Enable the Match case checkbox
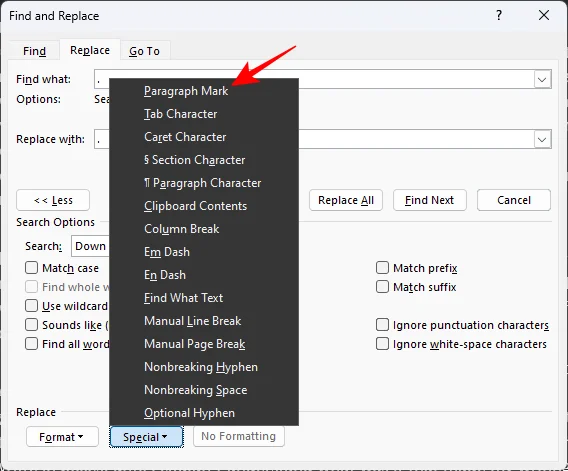Viewport: 568px width, 471px height. pos(32,268)
